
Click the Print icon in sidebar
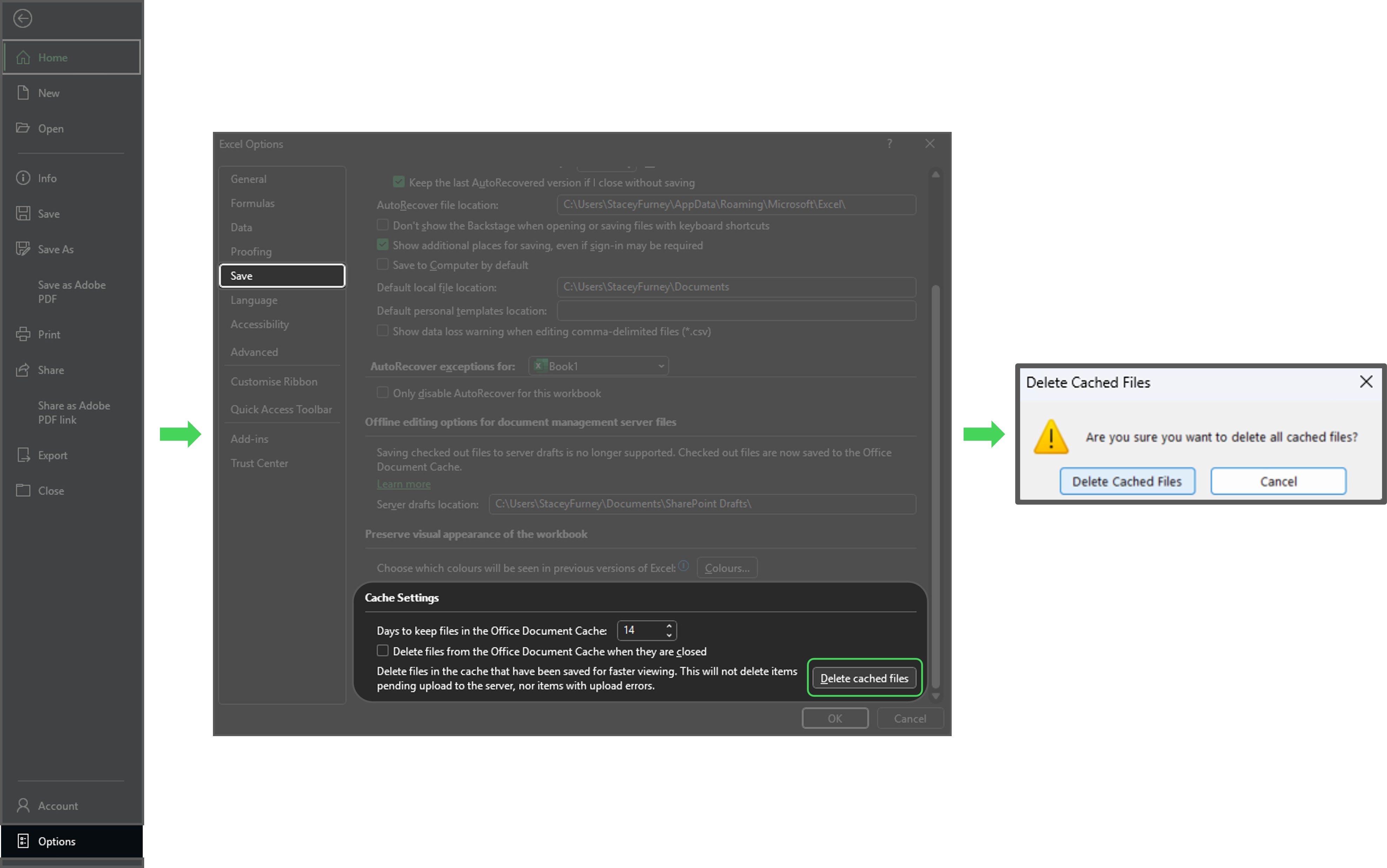click(23, 334)
